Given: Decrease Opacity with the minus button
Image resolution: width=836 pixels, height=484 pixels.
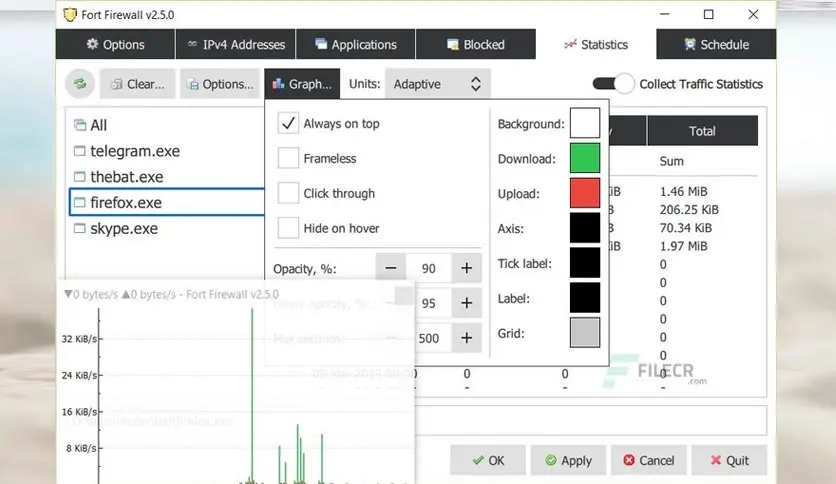Looking at the screenshot, I should point(391,268).
